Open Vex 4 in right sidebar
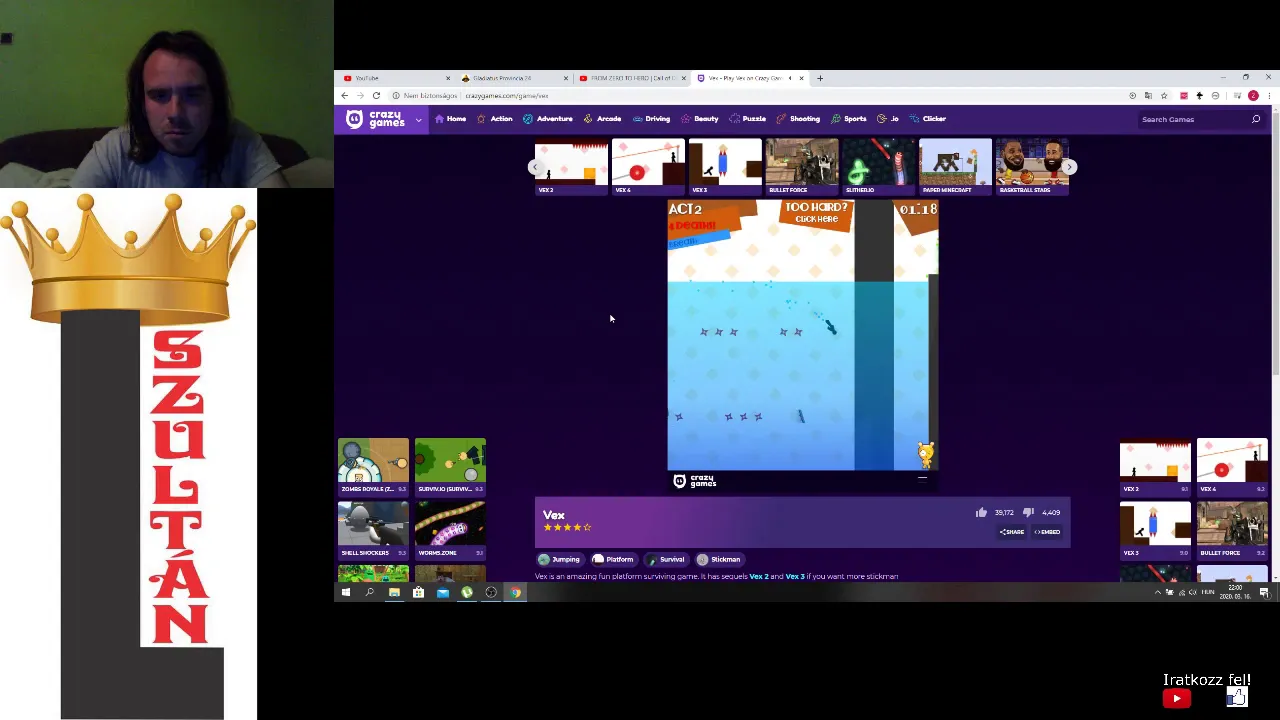 (x=1232, y=466)
